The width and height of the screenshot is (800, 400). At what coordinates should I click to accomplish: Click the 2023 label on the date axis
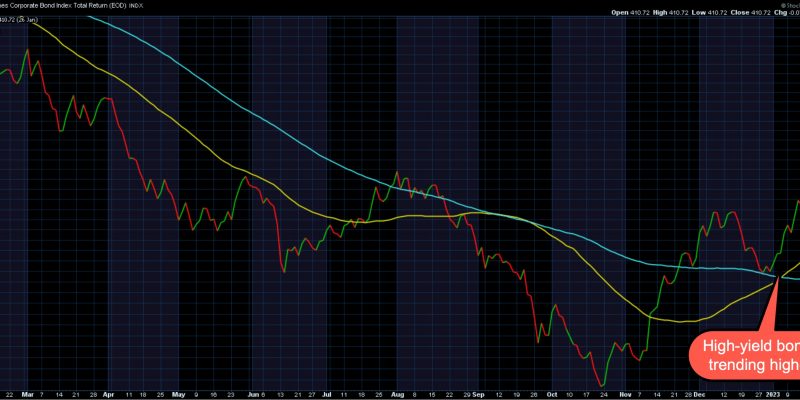(774, 394)
